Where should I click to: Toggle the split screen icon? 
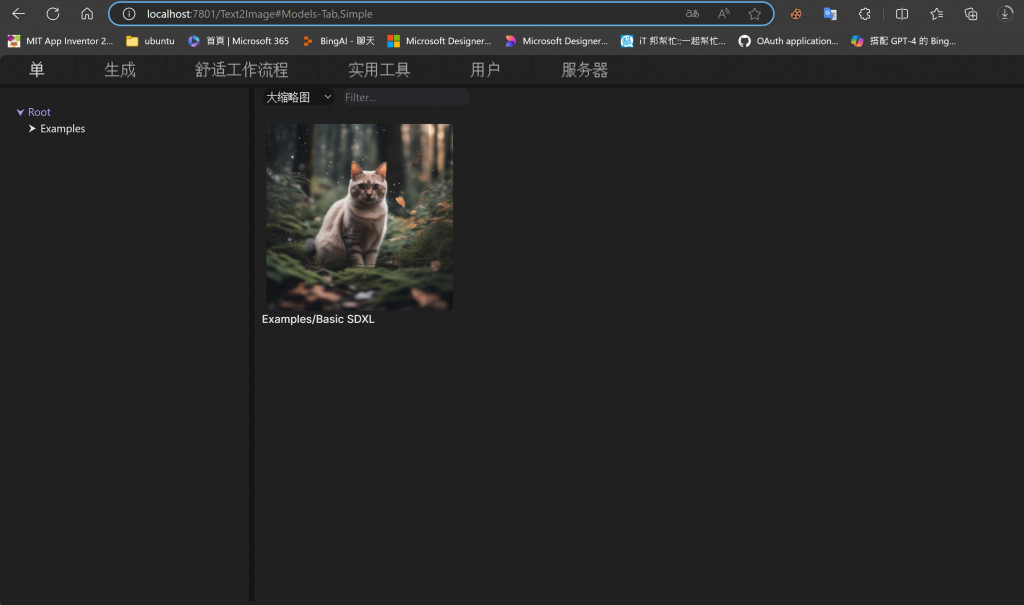pos(902,14)
